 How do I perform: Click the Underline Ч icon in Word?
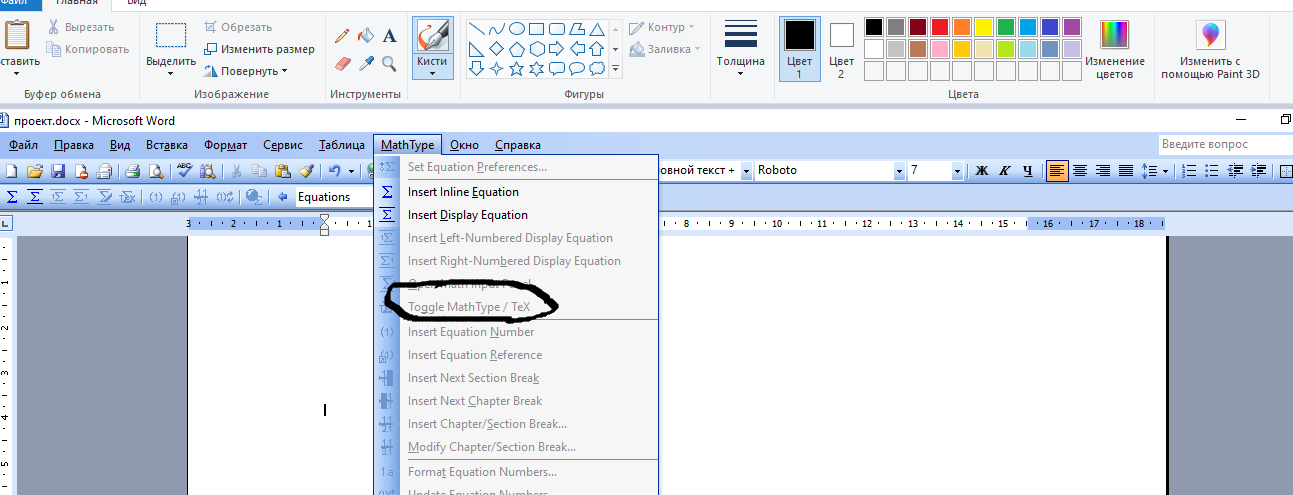tap(1028, 171)
